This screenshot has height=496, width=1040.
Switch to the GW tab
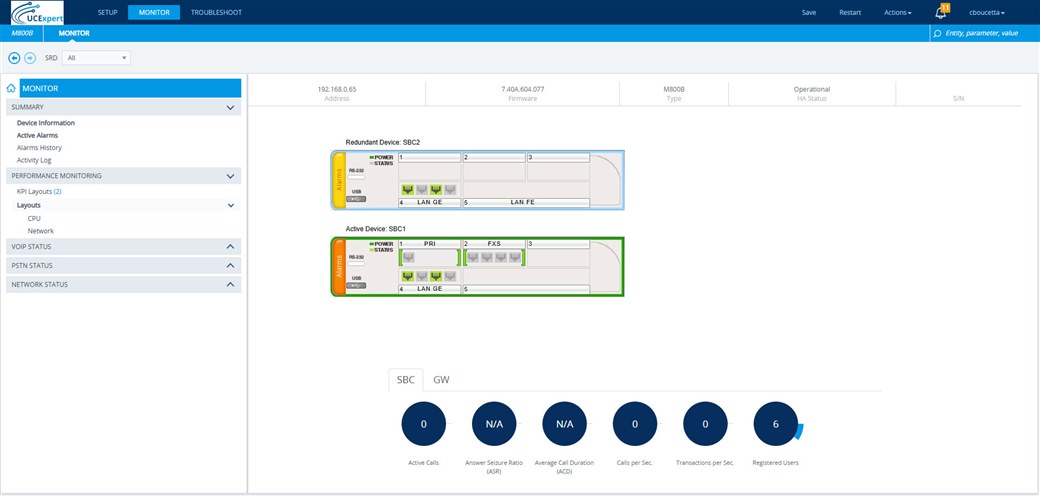click(x=441, y=380)
